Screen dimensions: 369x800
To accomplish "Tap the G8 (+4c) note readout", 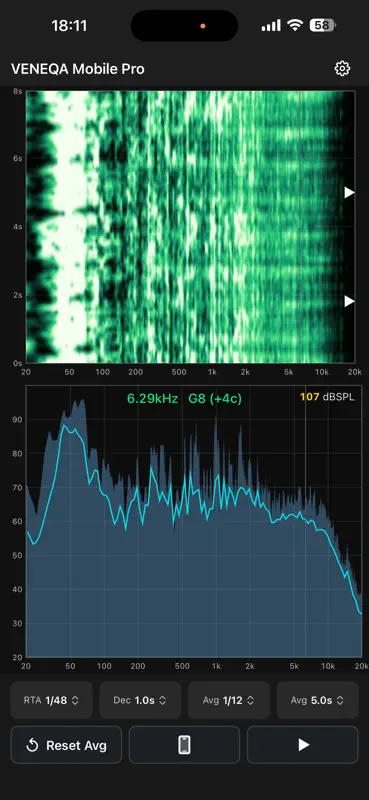I will [215, 398].
